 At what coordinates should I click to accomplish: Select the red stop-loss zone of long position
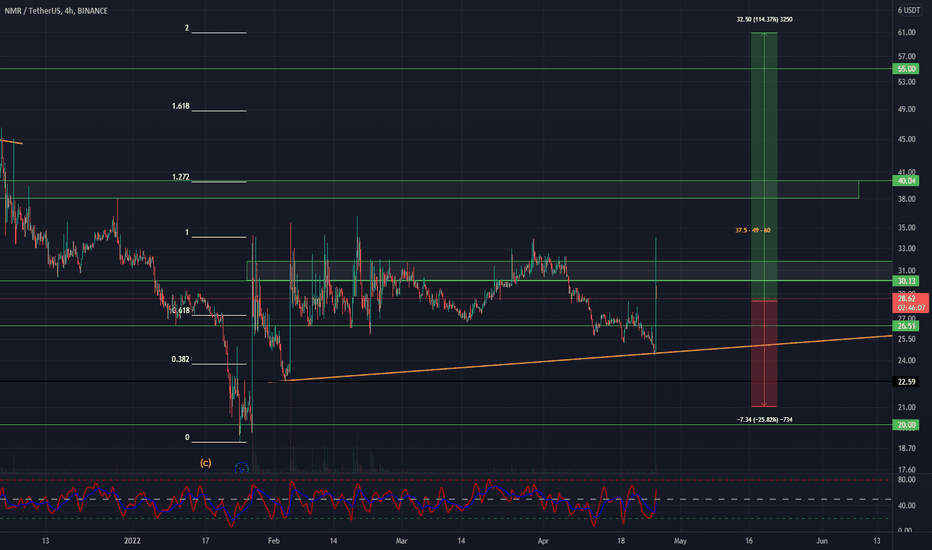764,354
